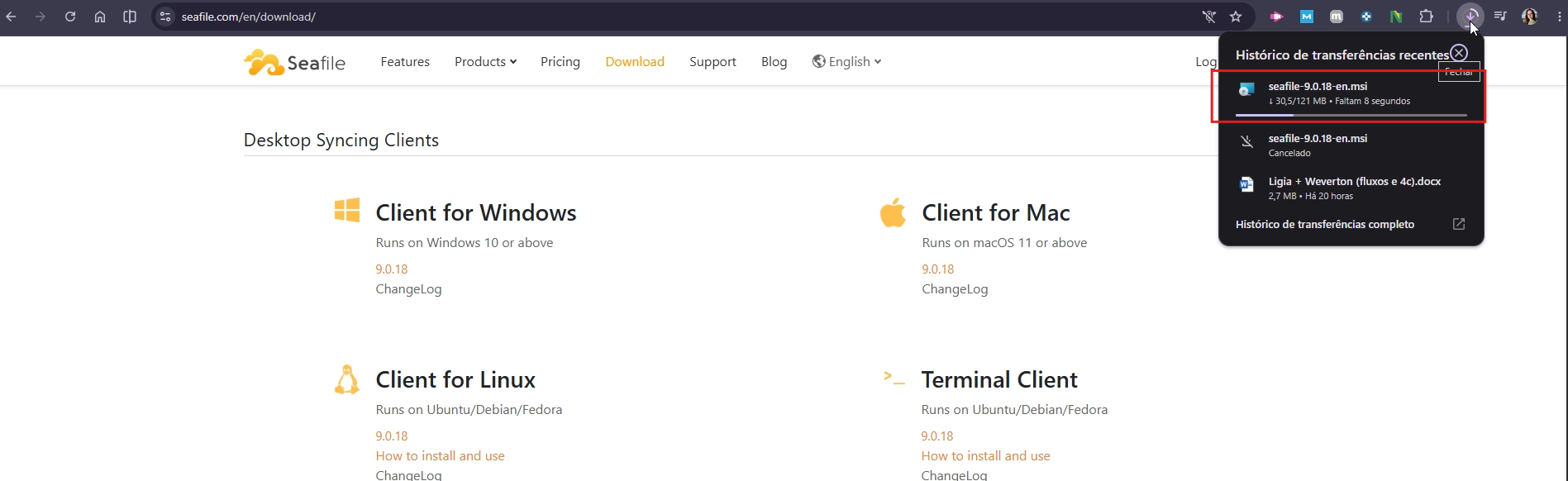Visit the Blog page

click(774, 62)
